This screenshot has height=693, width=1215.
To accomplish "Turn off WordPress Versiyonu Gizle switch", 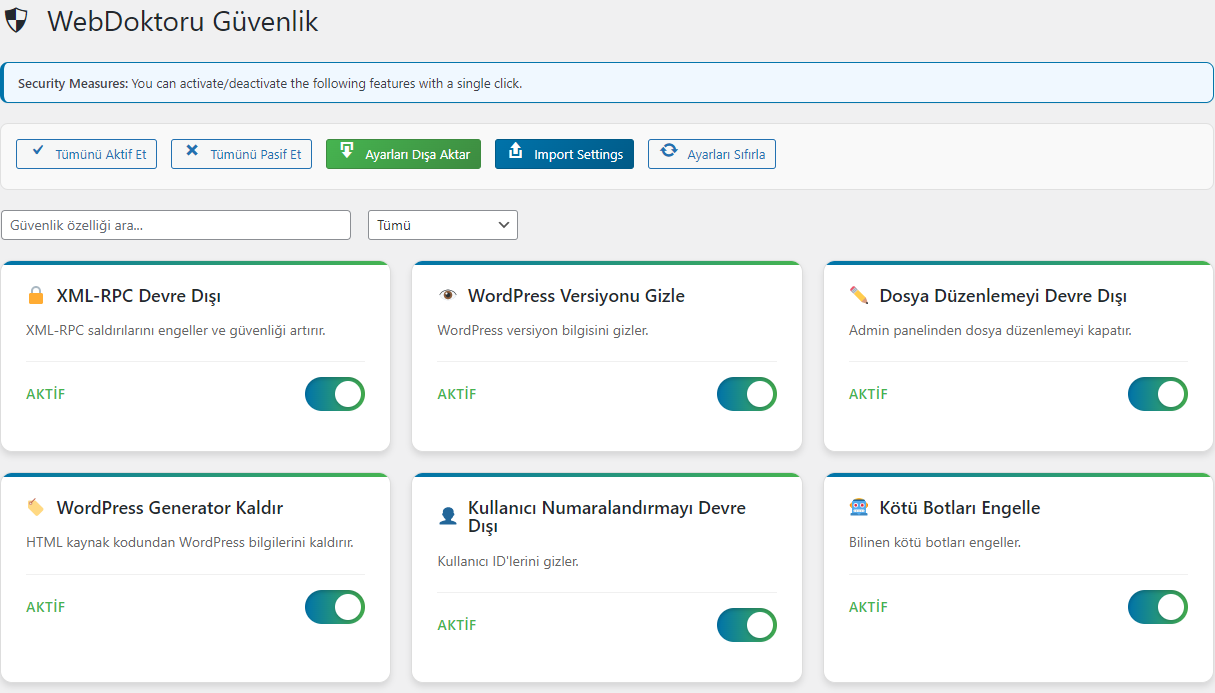I will click(746, 394).
